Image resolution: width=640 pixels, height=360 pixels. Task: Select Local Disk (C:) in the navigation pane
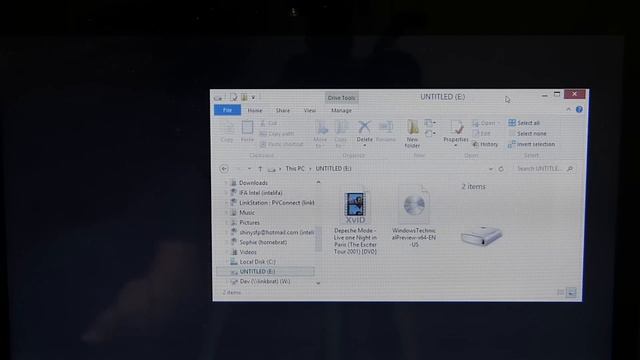(257, 262)
